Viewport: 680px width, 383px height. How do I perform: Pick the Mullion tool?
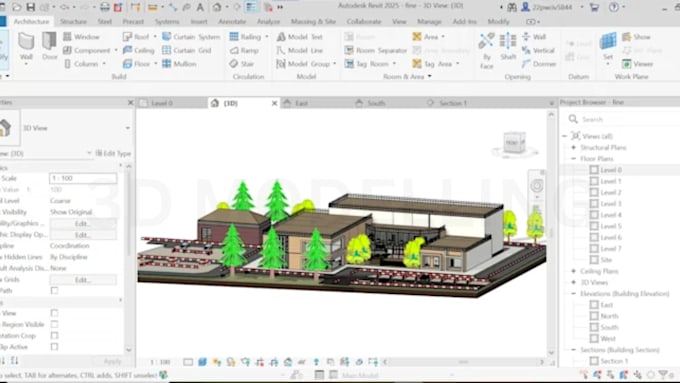coord(179,64)
